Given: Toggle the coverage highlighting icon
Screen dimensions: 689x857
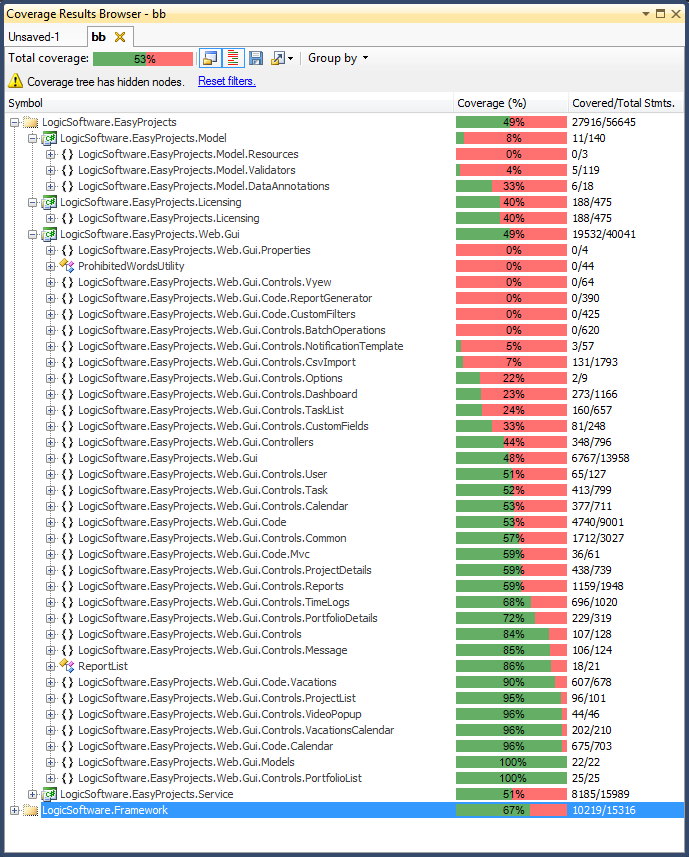Looking at the screenshot, I should [233, 58].
